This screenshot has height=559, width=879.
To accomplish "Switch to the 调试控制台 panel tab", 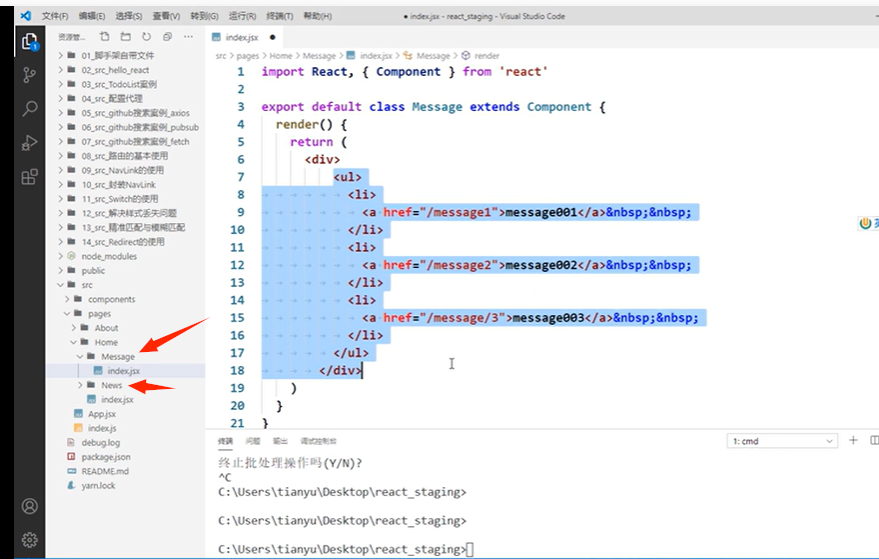I will point(318,441).
